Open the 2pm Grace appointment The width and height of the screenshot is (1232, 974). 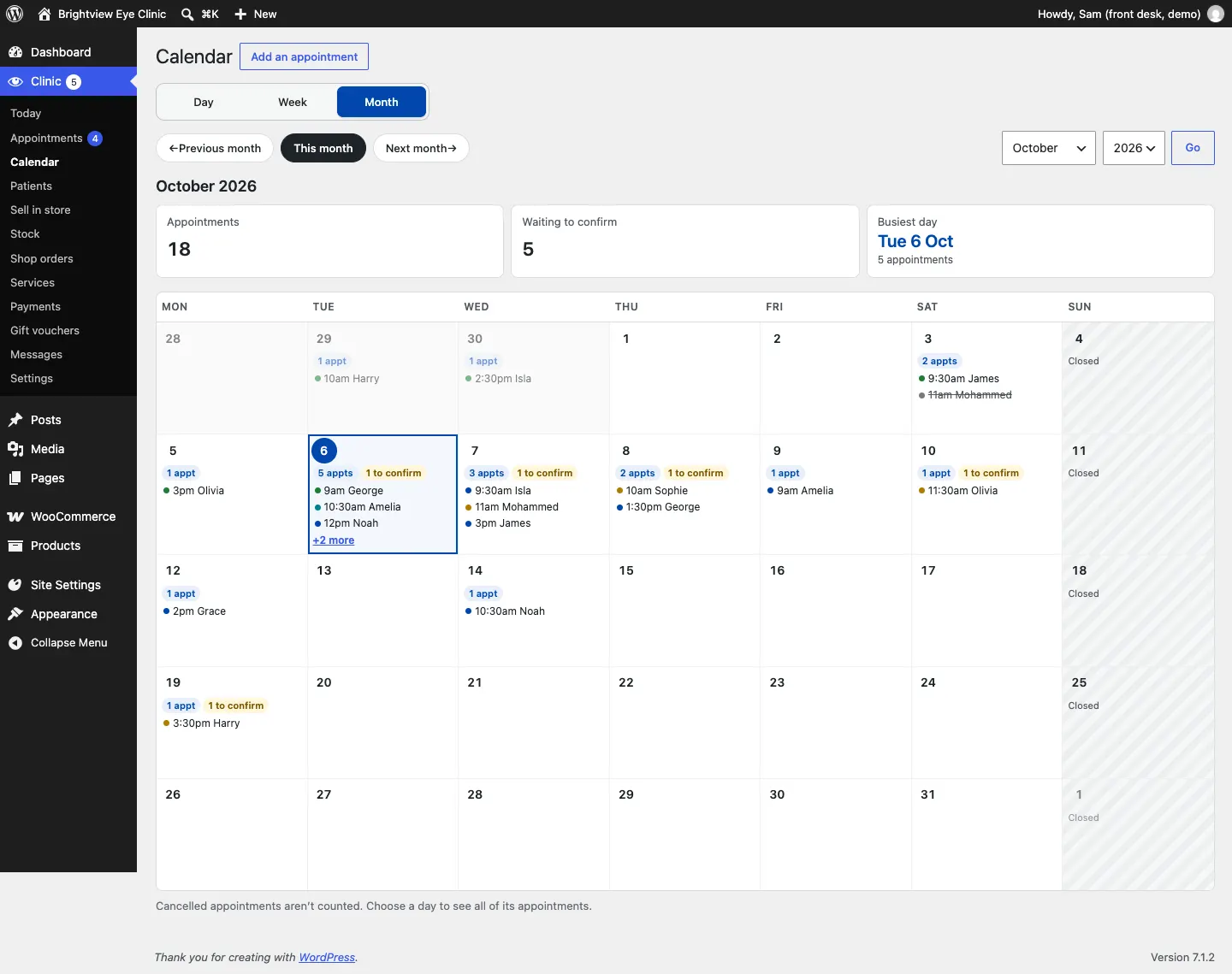coord(195,611)
